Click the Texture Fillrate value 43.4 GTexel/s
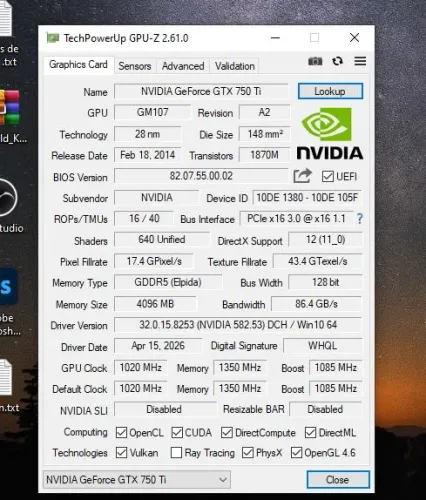The width and height of the screenshot is (426, 500). (x=318, y=261)
